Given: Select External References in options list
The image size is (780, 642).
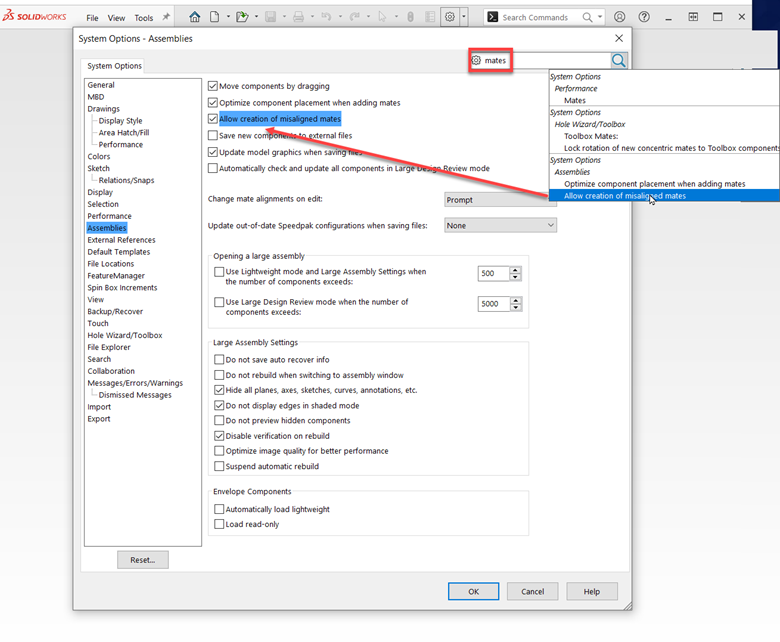Looking at the screenshot, I should click(x=121, y=240).
